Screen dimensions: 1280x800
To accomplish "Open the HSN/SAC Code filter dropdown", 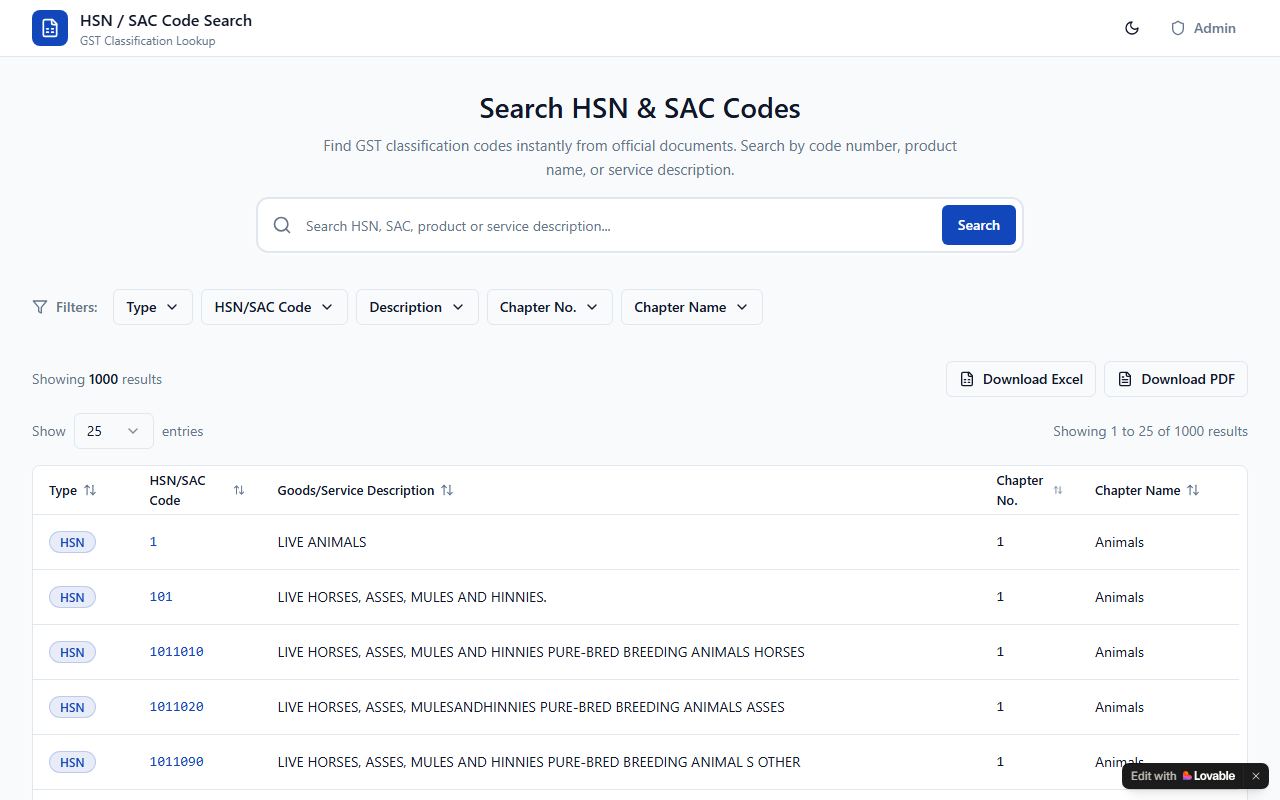I will point(274,307).
